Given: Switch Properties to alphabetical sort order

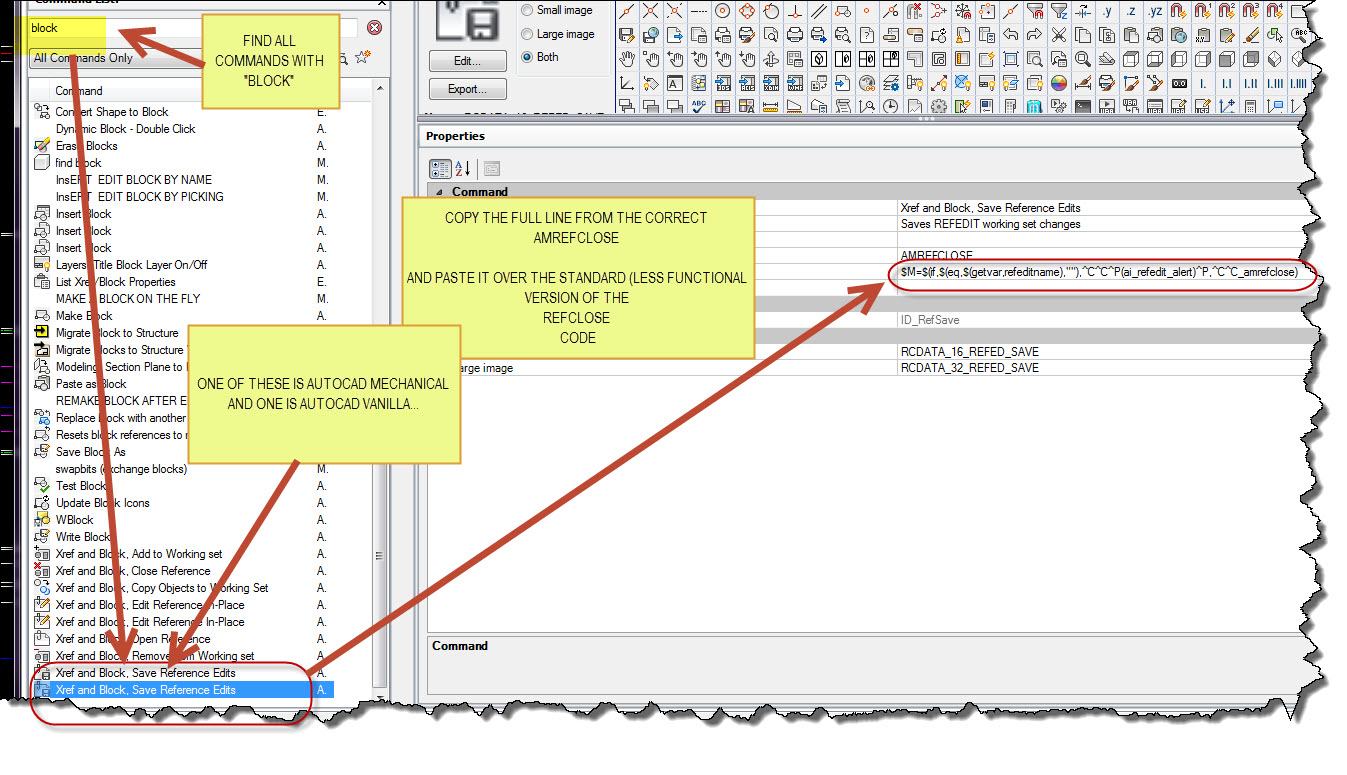Looking at the screenshot, I should 463,168.
